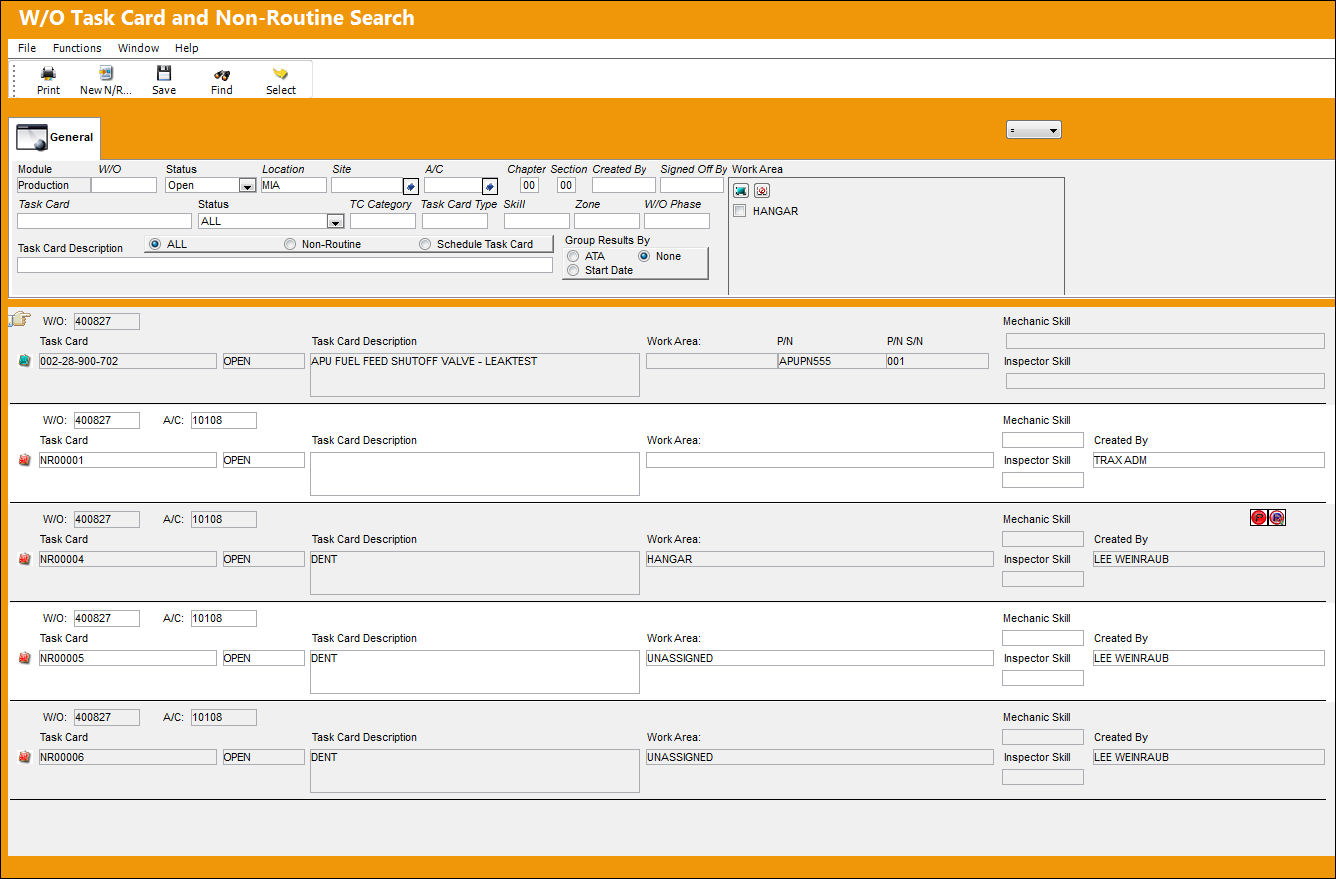Expand the Open status dropdown
This screenshot has height=879, width=1336.
point(247,186)
